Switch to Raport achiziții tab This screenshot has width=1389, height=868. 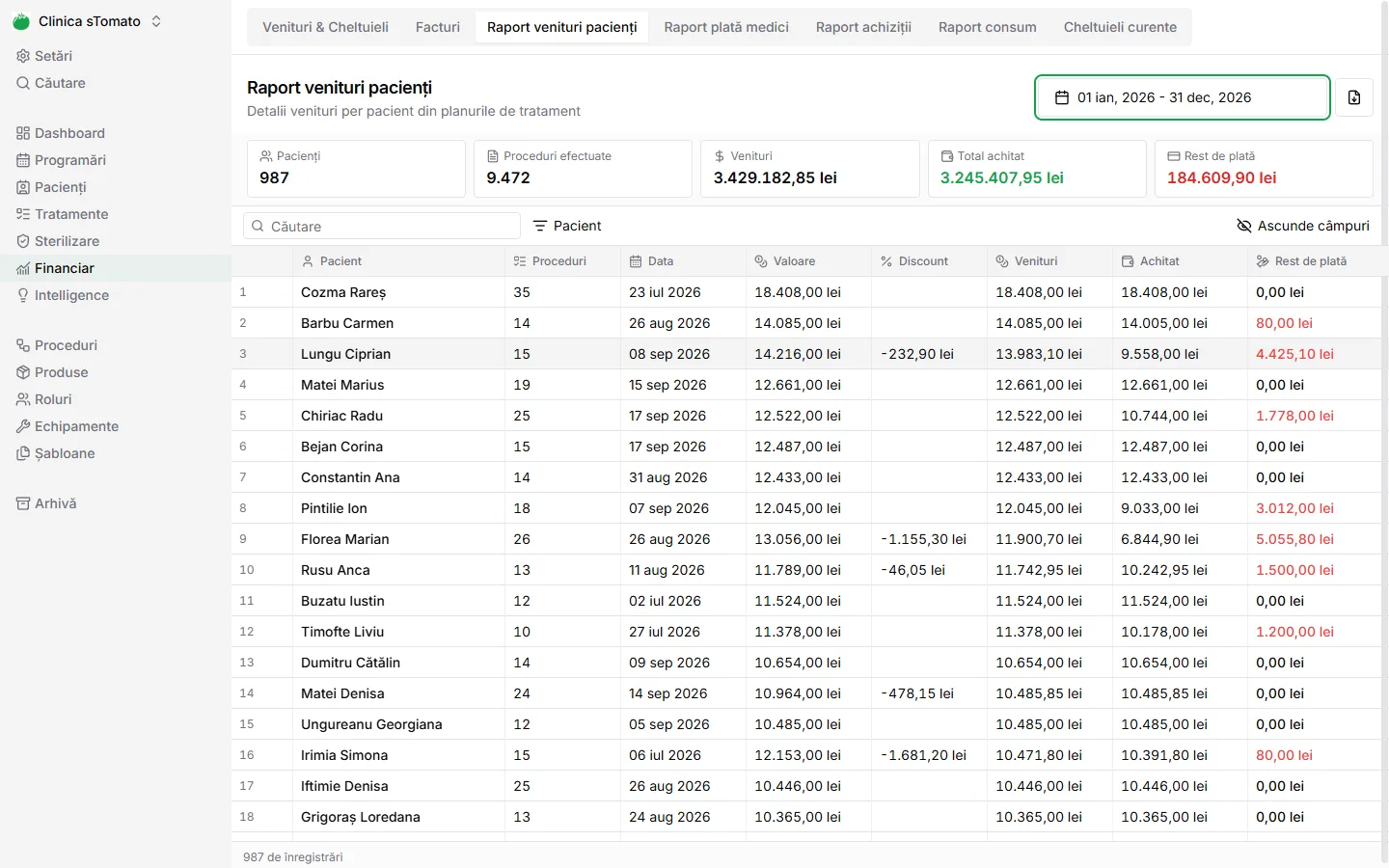point(863,27)
